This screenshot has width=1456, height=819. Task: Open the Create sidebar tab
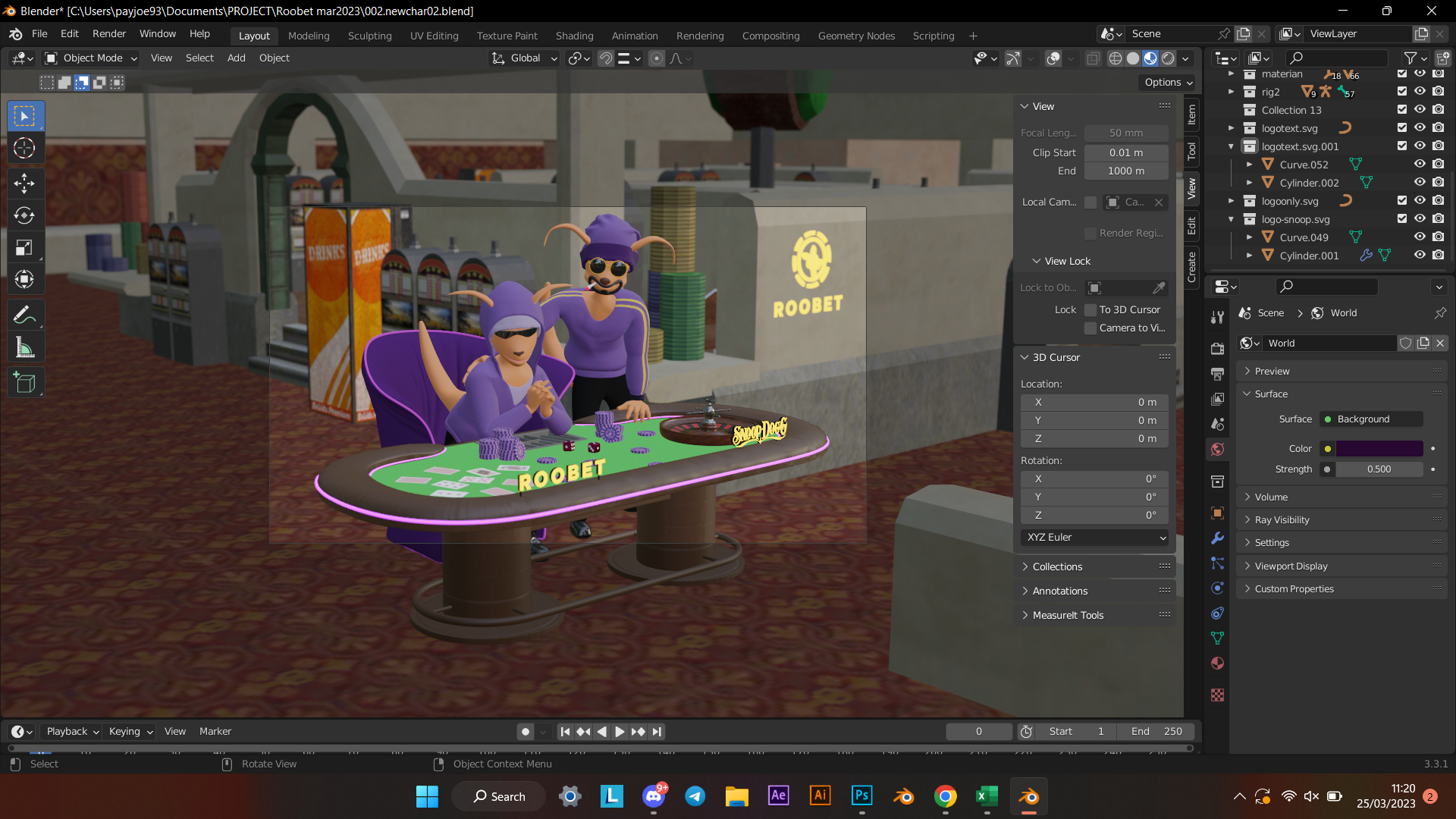tap(1191, 266)
